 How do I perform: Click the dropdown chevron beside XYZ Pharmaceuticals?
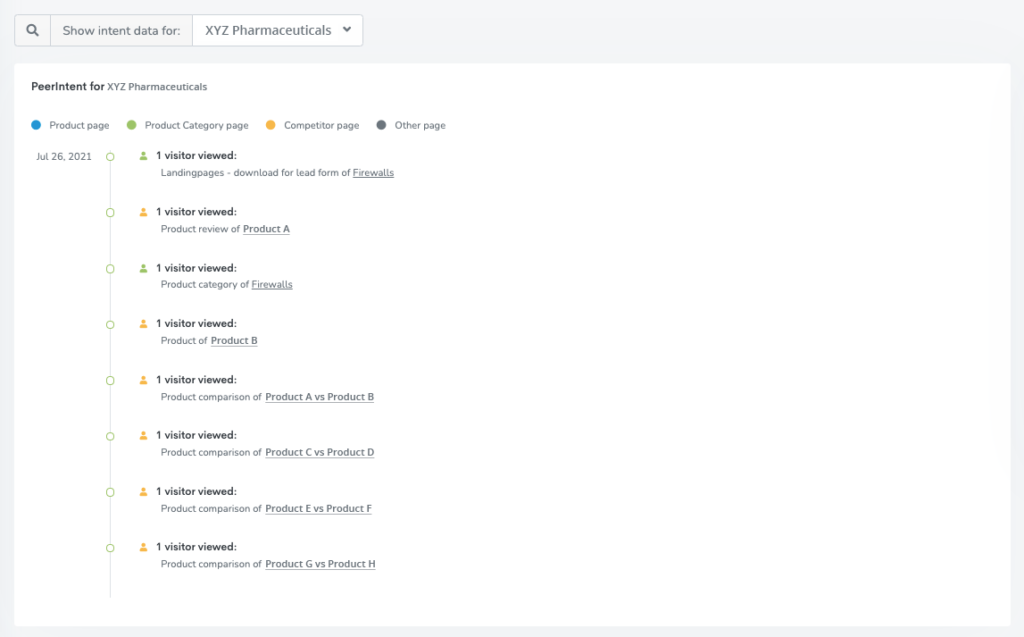(346, 30)
